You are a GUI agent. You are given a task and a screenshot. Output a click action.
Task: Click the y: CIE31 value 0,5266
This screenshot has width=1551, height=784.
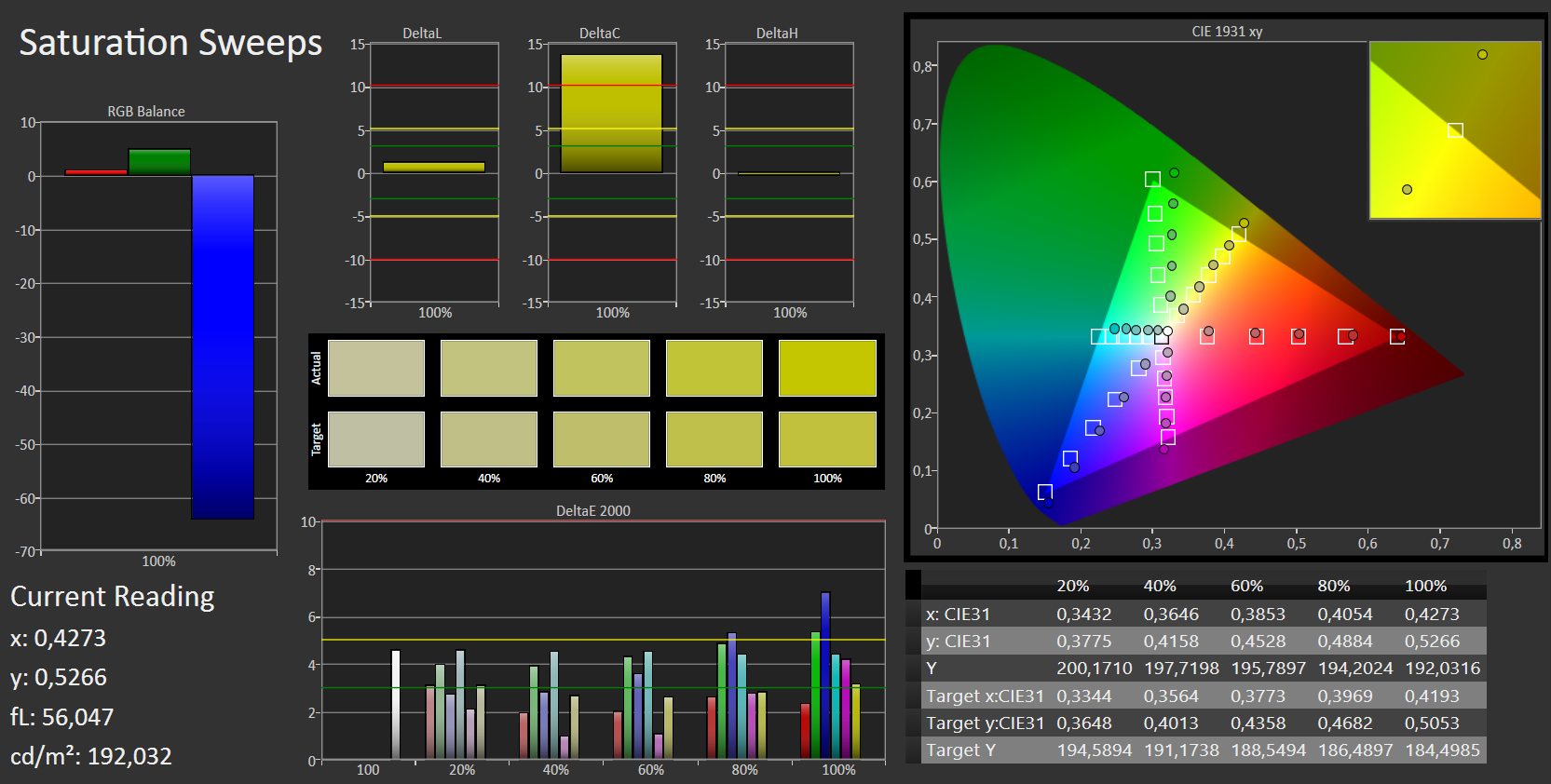1433,642
